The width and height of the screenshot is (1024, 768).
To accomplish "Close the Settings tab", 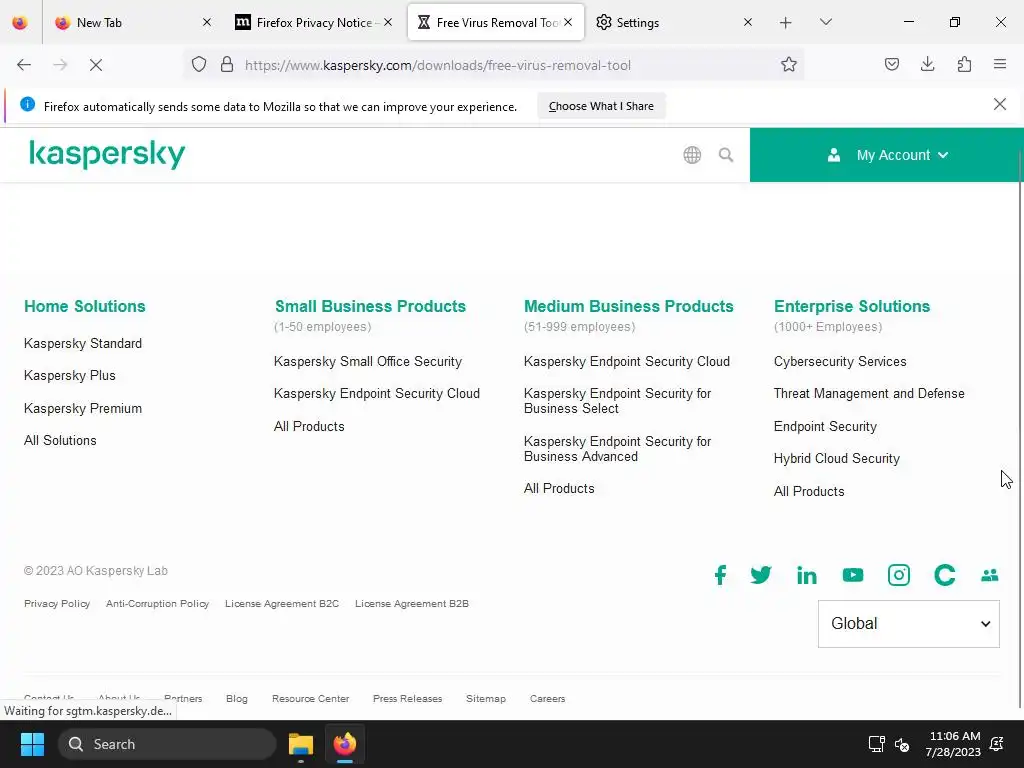I will (x=748, y=22).
